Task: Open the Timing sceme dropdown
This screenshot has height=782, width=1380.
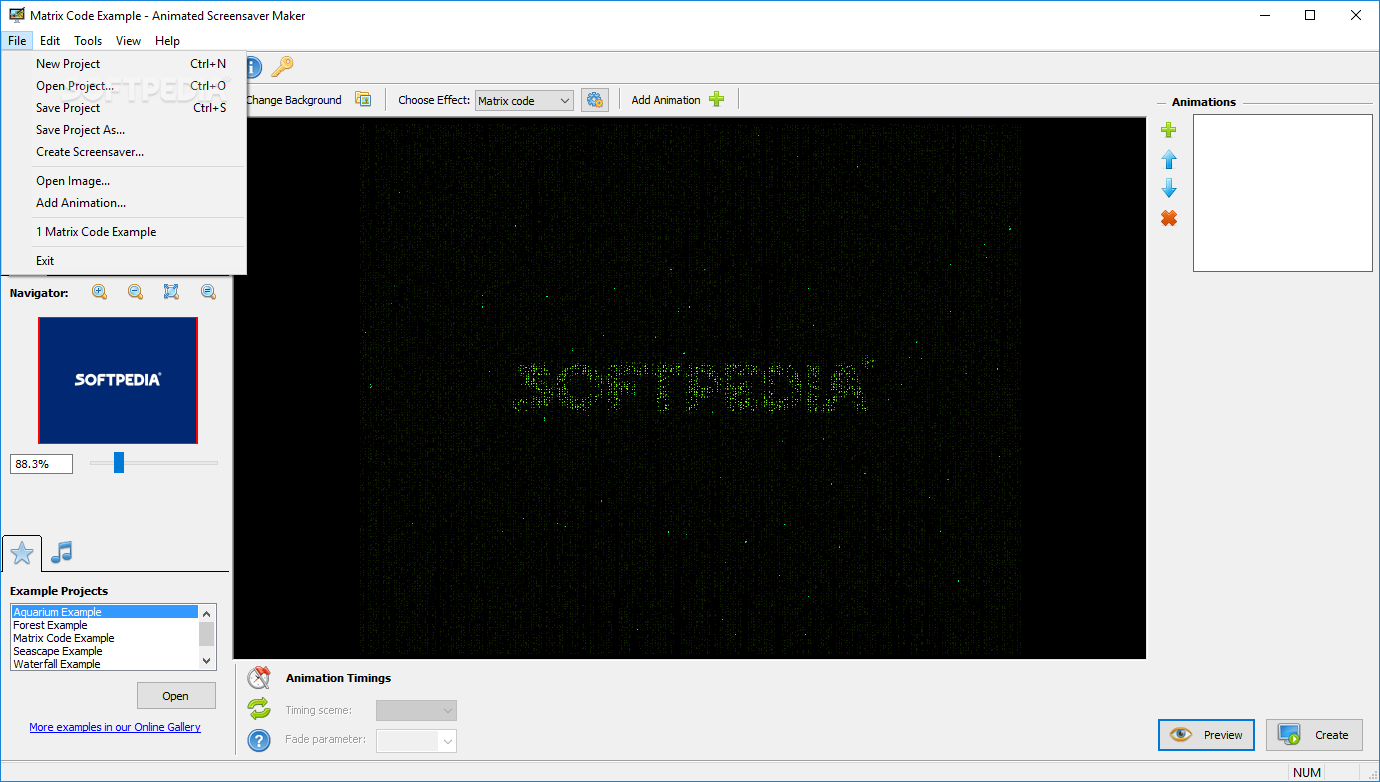Action: tap(416, 710)
